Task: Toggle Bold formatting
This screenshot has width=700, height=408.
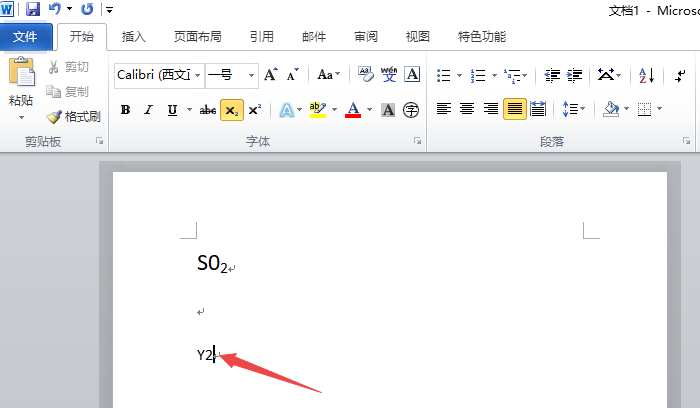Action: click(125, 110)
